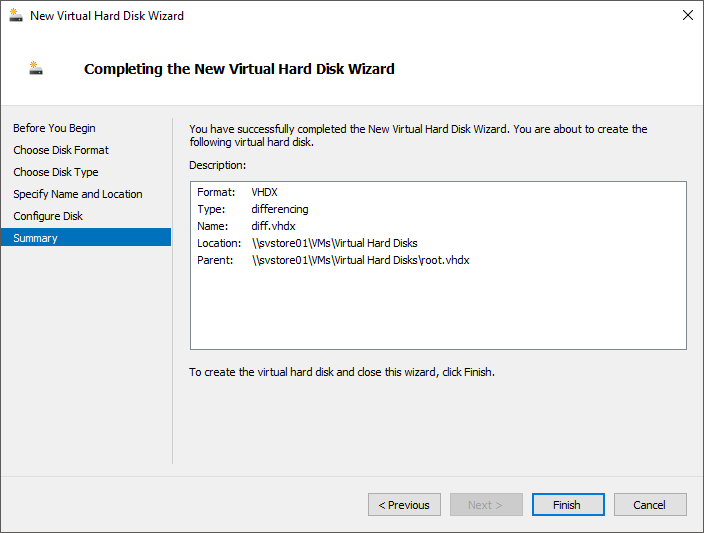Click the Name diff.vhdx entry
The height and width of the screenshot is (533, 704).
click(x=246, y=226)
